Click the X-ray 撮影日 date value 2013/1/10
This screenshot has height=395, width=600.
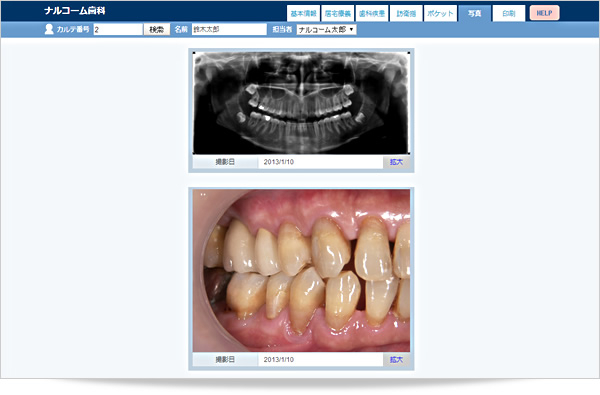pos(279,162)
